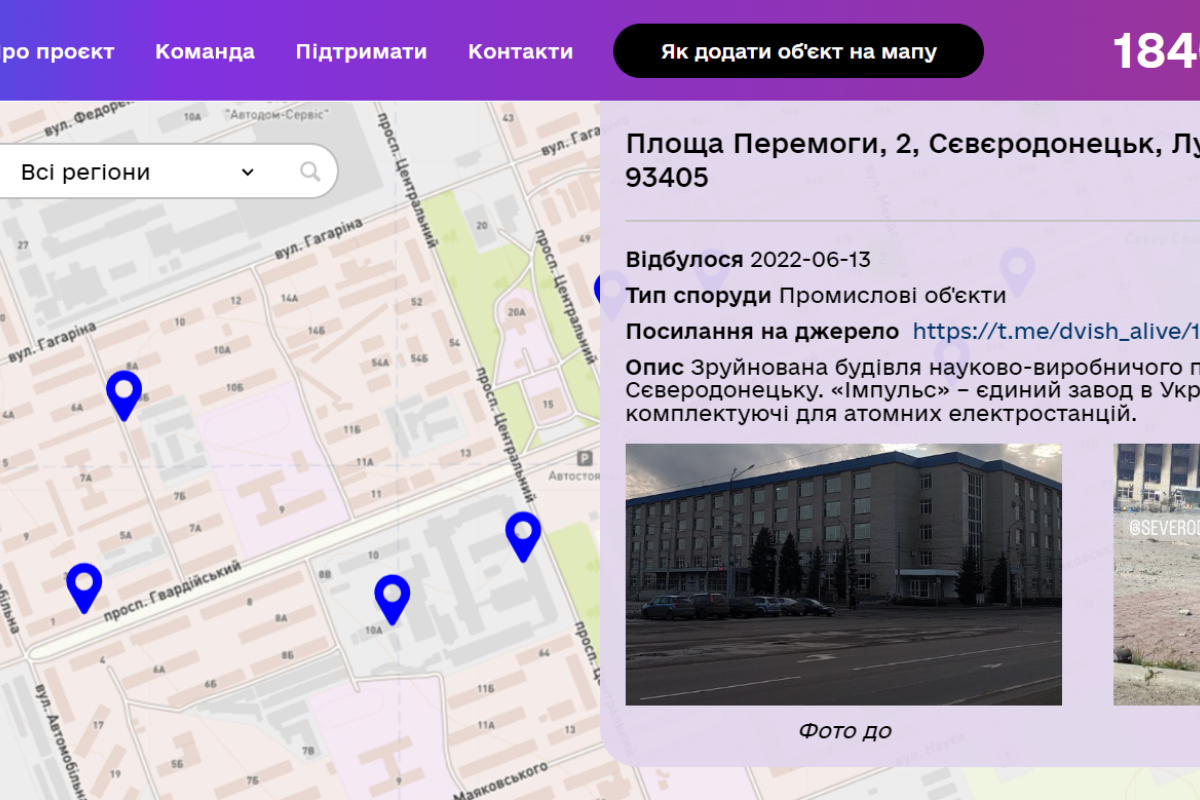Image resolution: width=1200 pixels, height=800 pixels.
Task: Select the pin on просп. Гвардійський at left
Action: [x=84, y=585]
